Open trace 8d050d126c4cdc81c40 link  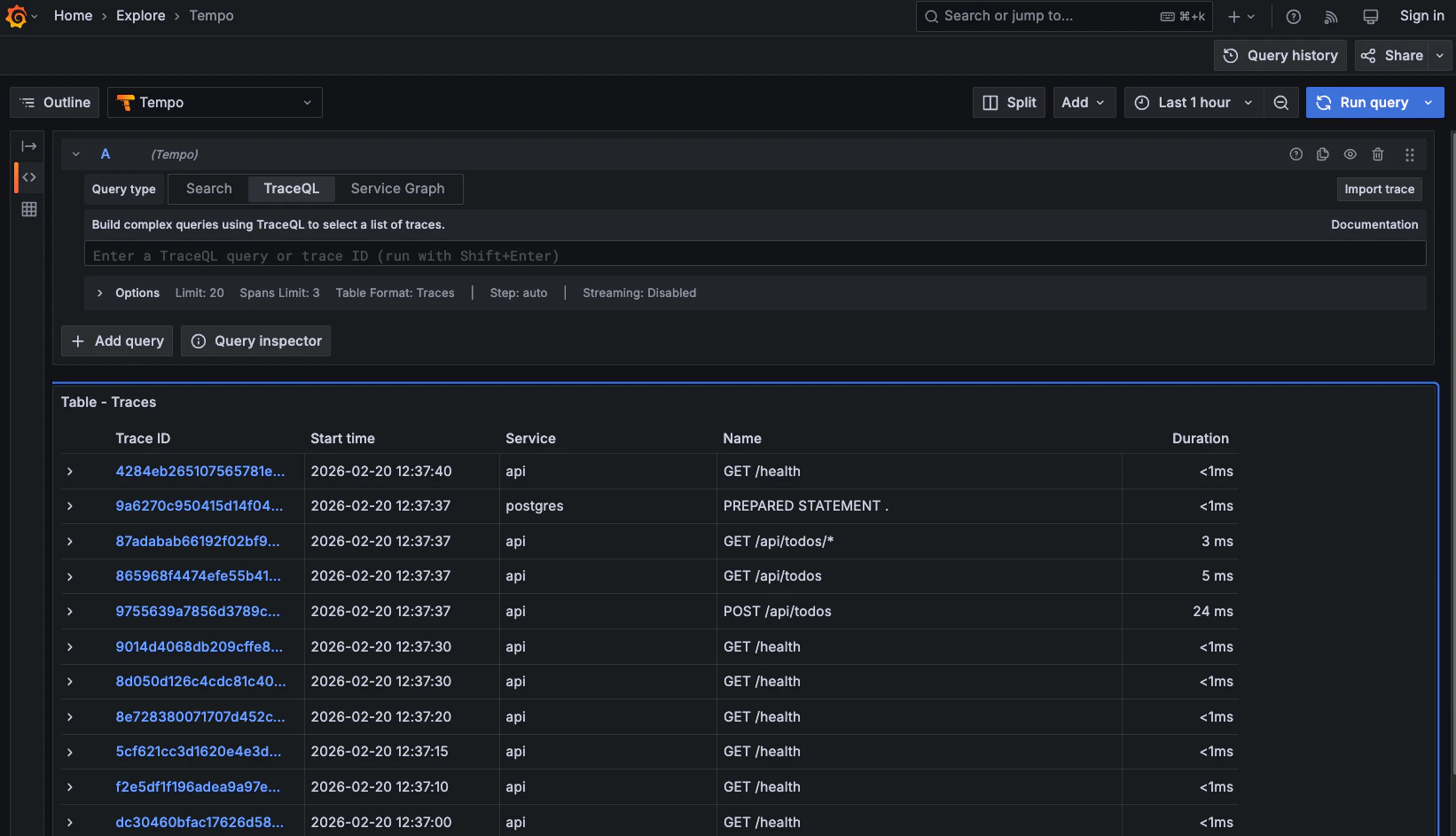(201, 682)
